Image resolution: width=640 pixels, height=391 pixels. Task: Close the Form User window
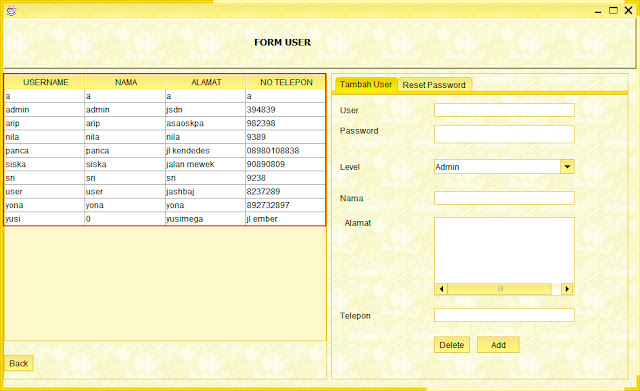[629, 10]
